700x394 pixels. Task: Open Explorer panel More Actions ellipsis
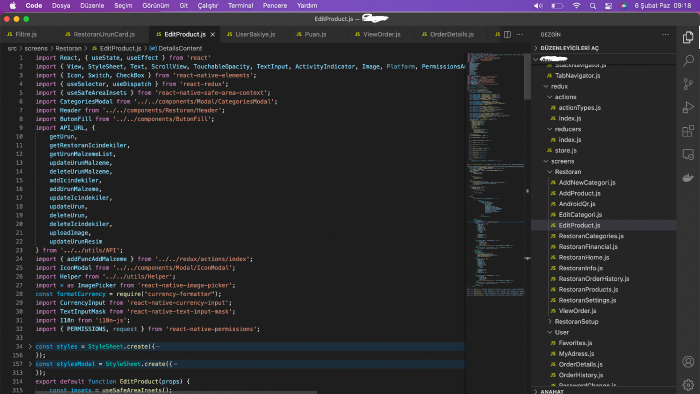point(666,34)
